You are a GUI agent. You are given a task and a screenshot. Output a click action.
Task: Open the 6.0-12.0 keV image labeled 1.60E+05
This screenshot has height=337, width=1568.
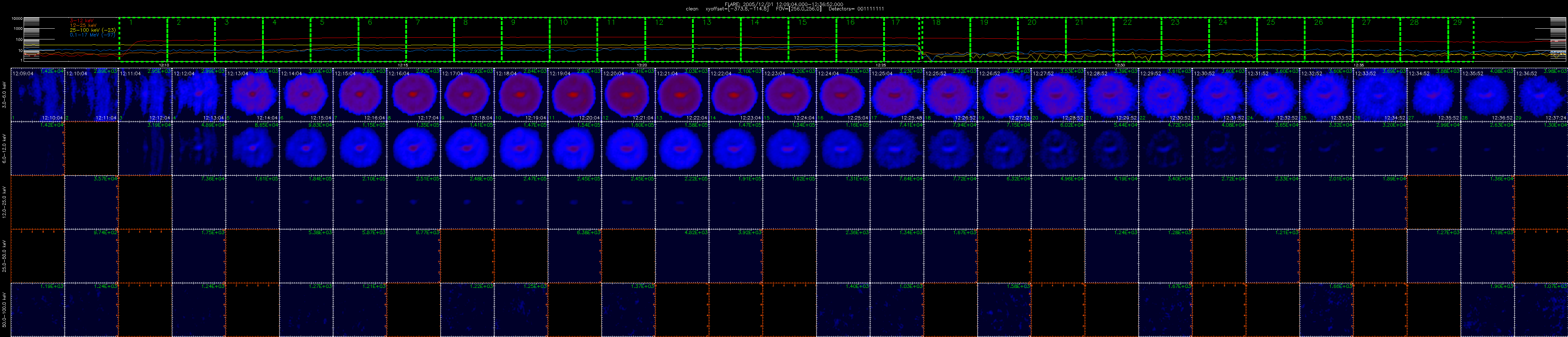click(x=628, y=148)
